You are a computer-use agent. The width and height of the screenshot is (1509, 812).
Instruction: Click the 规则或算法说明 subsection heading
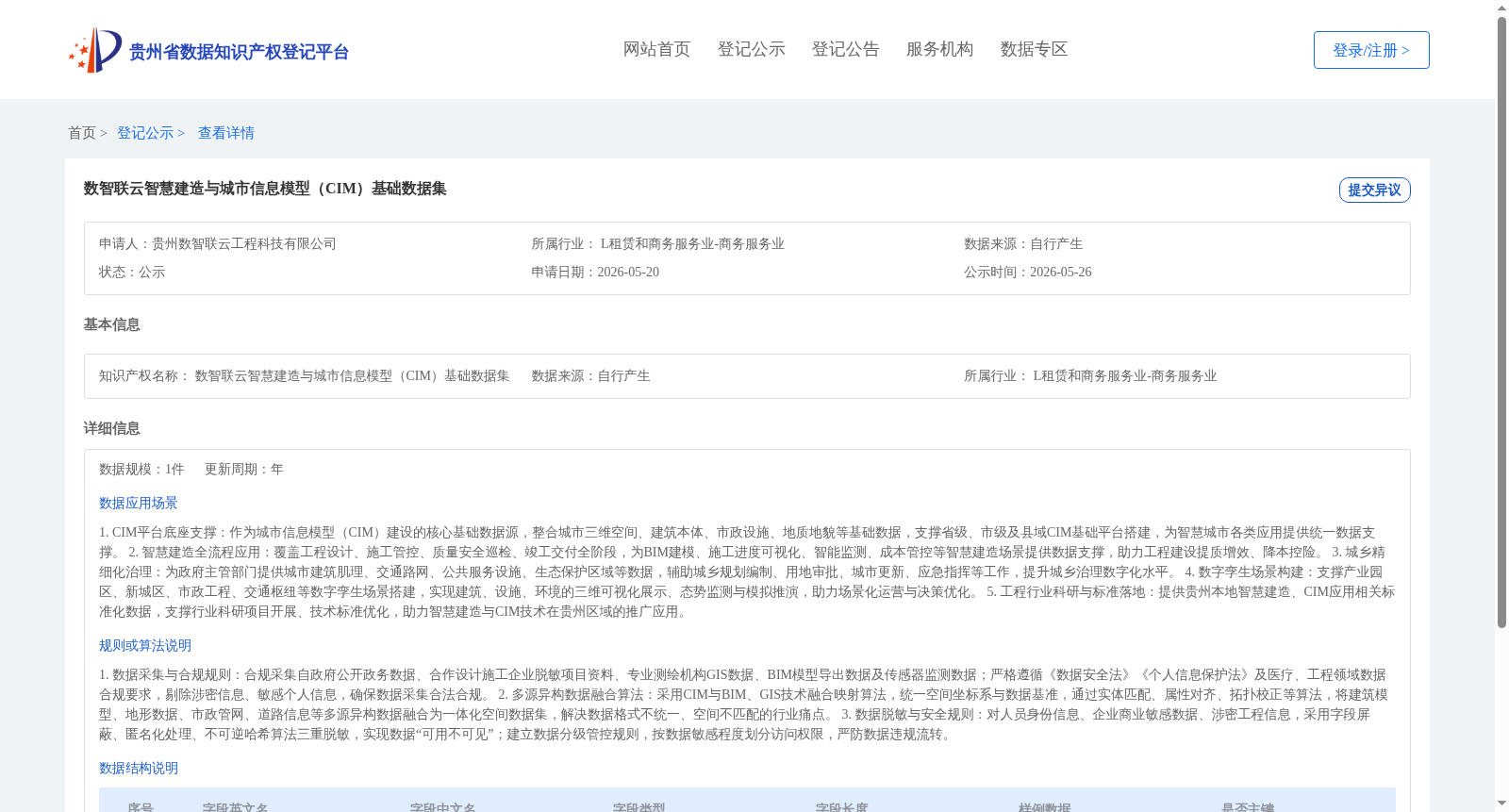click(145, 646)
